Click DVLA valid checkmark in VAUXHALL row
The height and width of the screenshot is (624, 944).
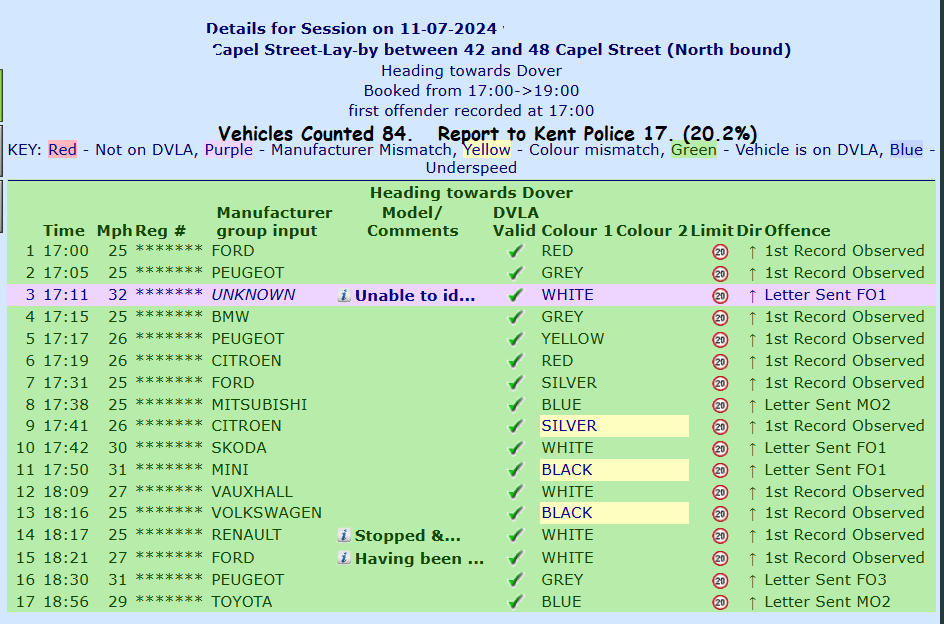[515, 492]
